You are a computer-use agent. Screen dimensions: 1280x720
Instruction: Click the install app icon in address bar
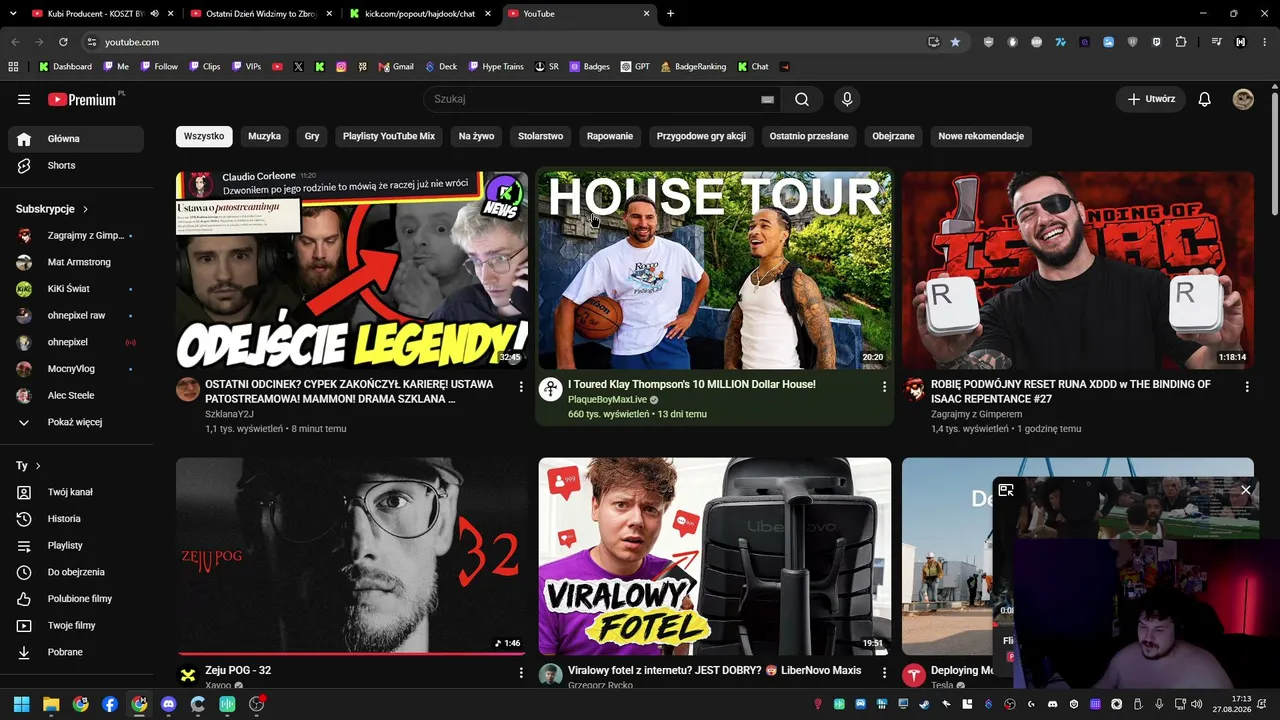933,42
